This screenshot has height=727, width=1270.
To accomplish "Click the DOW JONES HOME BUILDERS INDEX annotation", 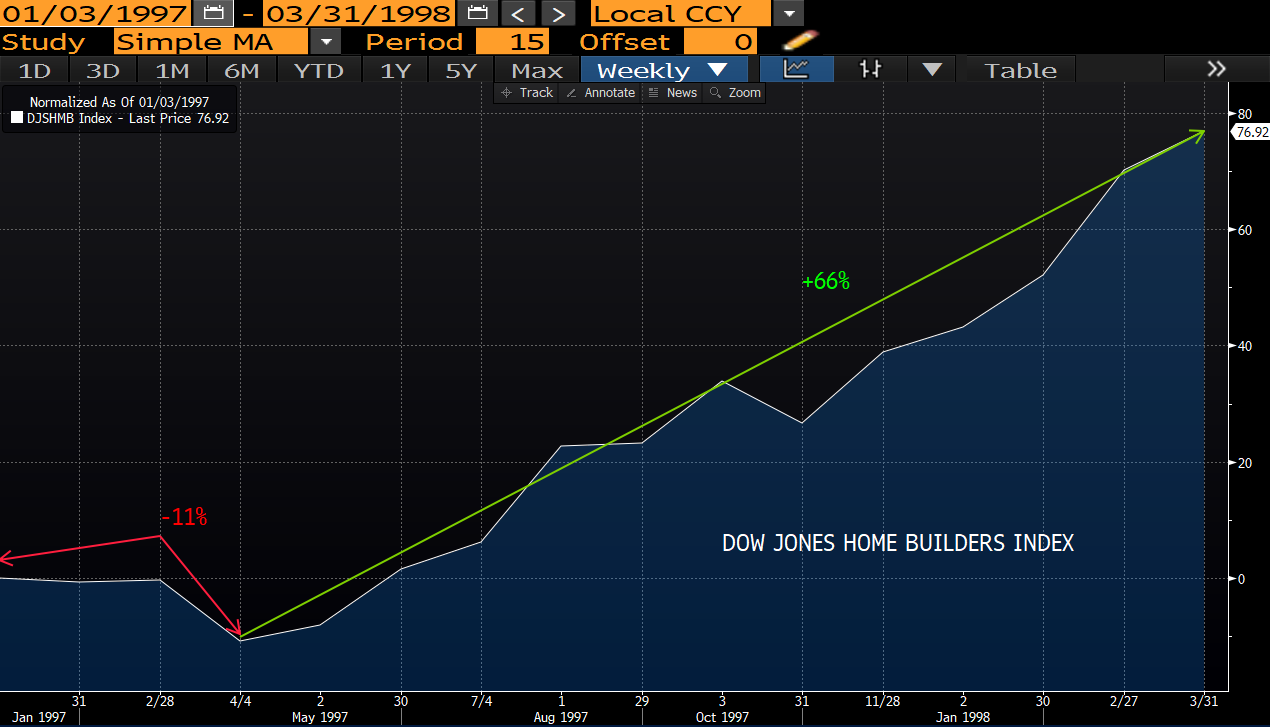I will pos(898,543).
